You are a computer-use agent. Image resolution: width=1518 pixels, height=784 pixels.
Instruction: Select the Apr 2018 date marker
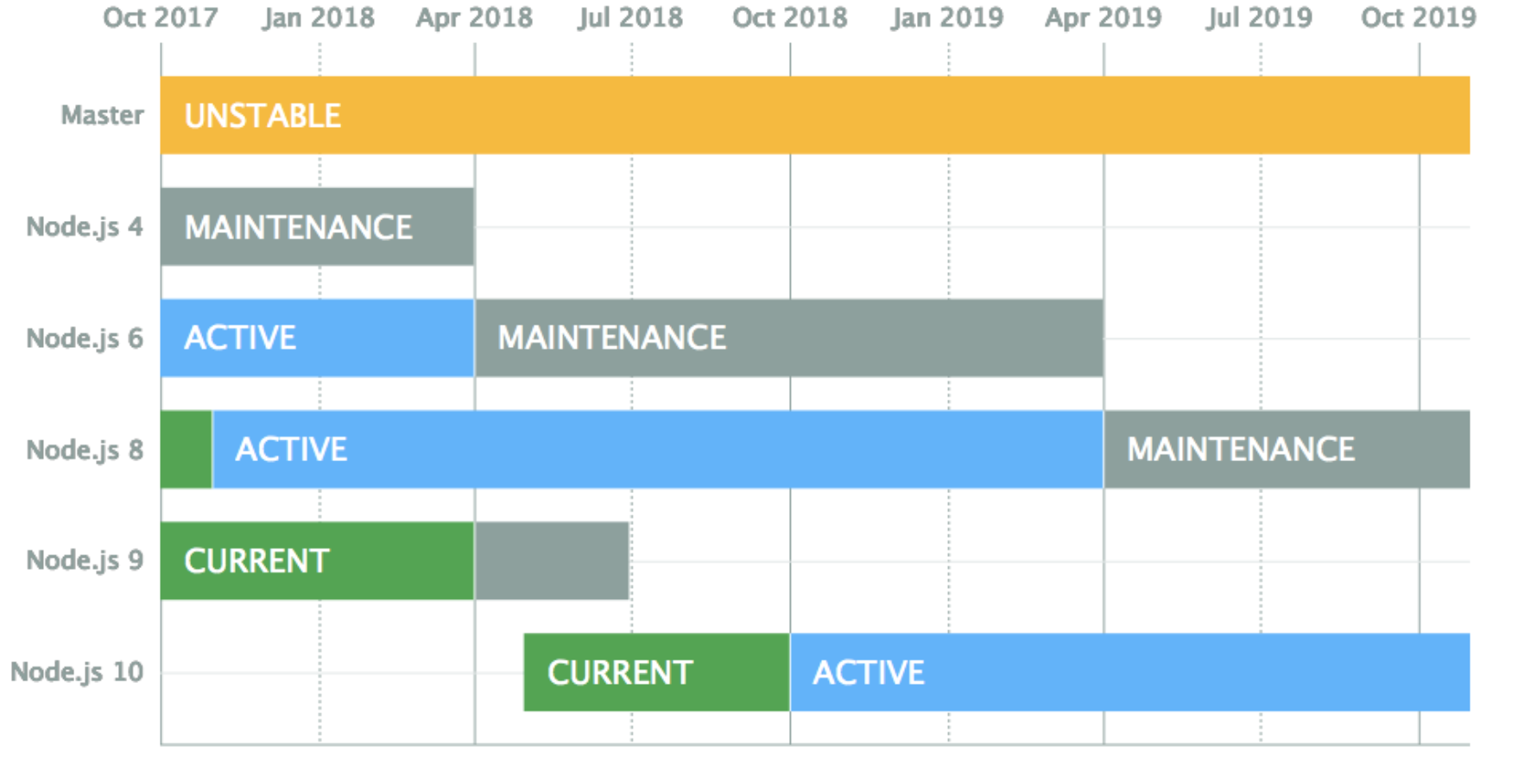[474, 18]
